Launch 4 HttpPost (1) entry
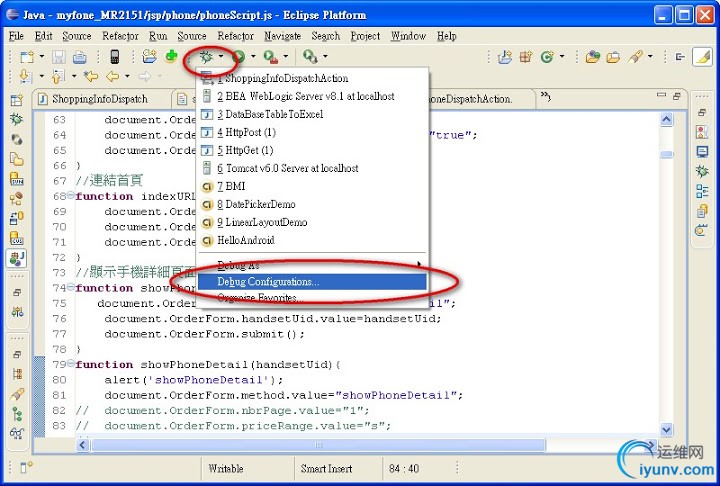The height and width of the screenshot is (486, 720). click(312, 132)
